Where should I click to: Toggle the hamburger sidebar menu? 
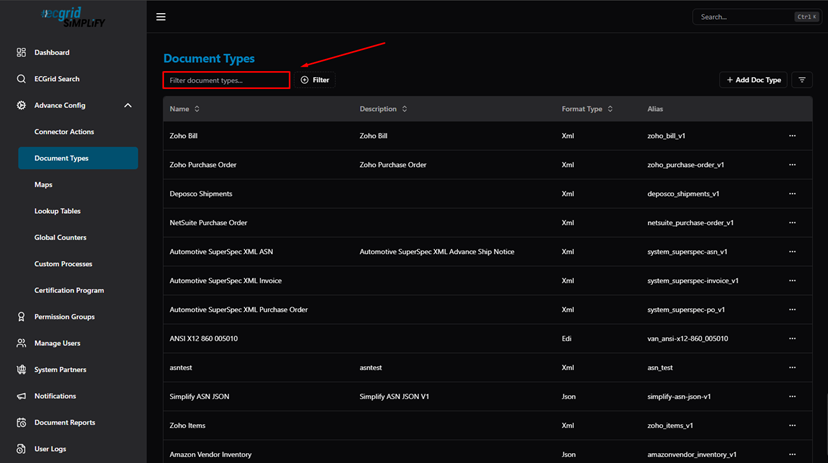[161, 17]
